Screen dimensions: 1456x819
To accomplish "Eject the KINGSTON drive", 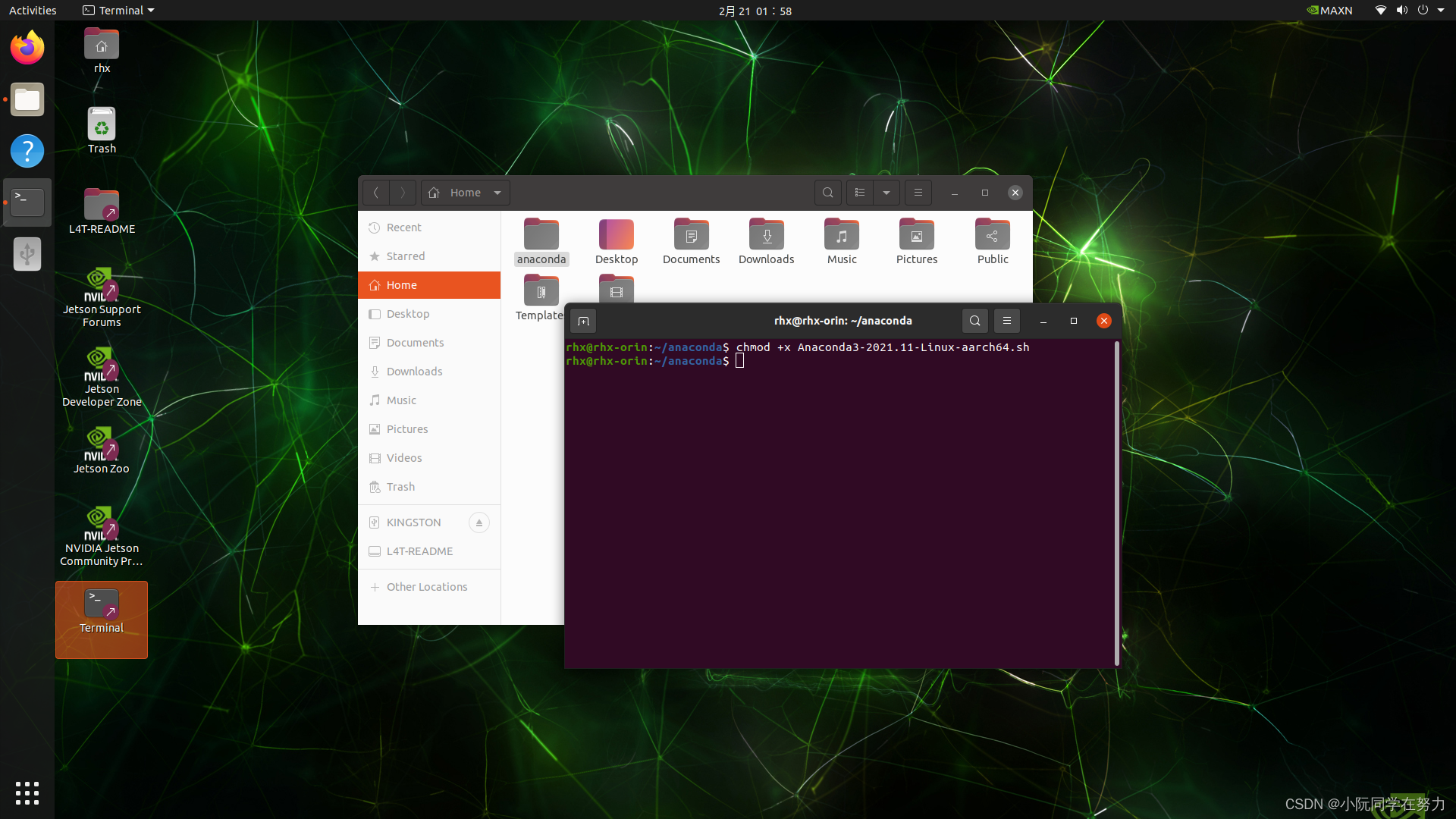I will point(479,522).
